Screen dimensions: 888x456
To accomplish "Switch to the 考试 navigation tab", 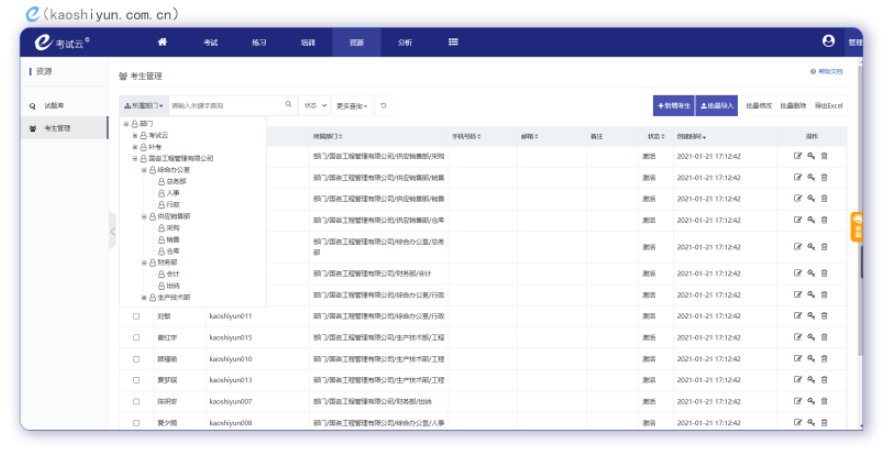I will coord(210,42).
